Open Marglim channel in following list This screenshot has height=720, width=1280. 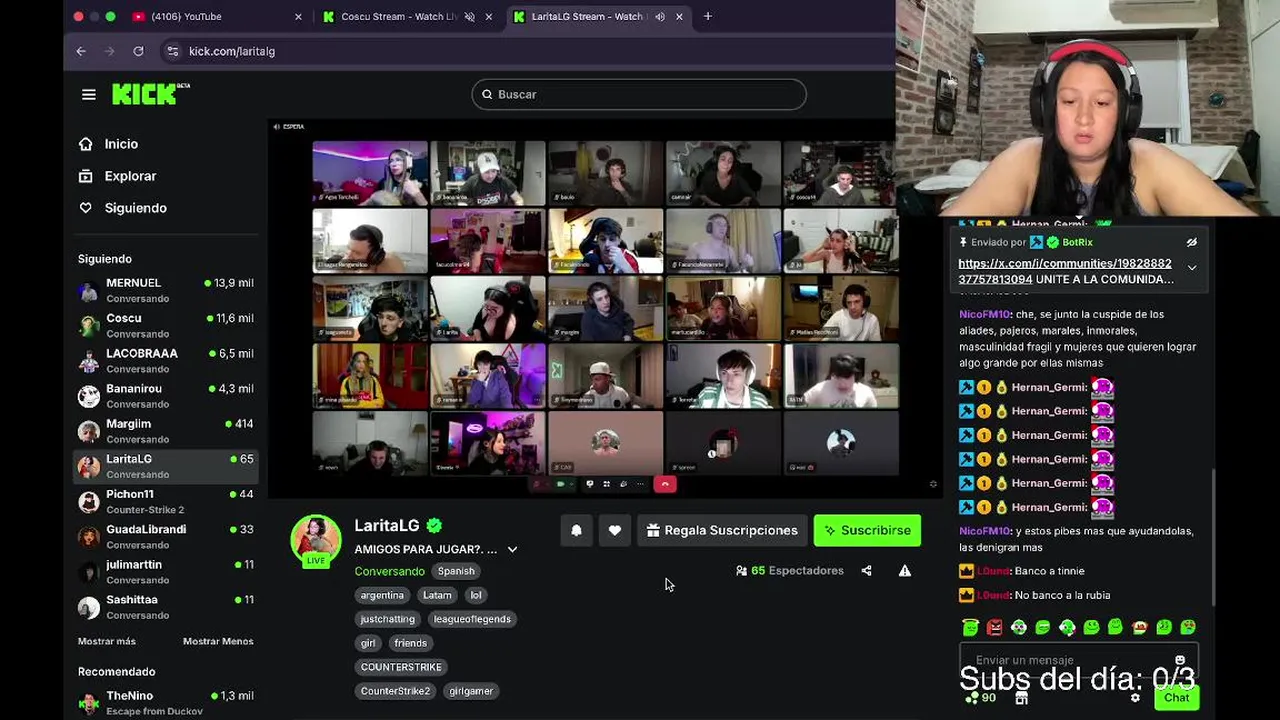click(x=166, y=430)
